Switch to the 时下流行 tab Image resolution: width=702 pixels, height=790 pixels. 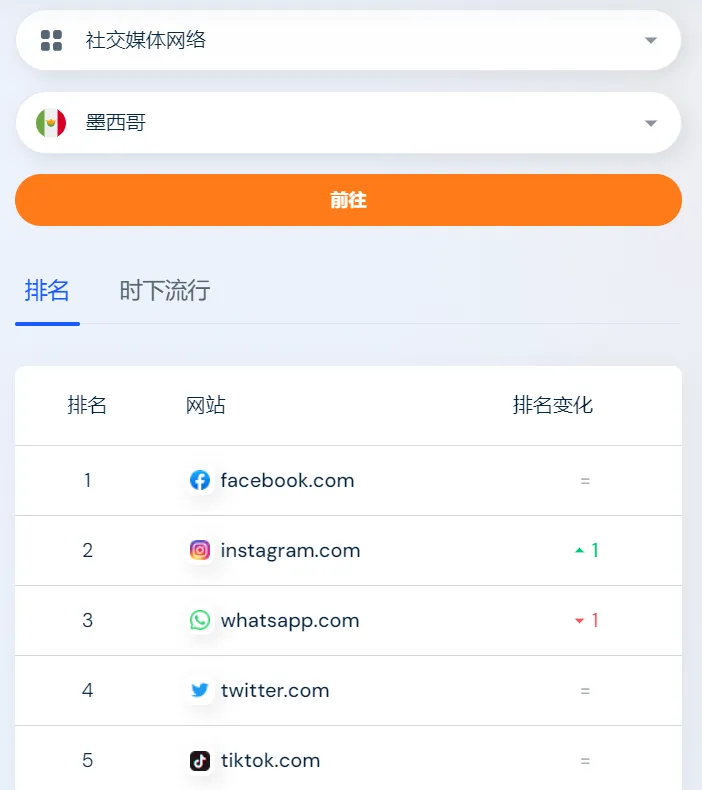click(165, 291)
